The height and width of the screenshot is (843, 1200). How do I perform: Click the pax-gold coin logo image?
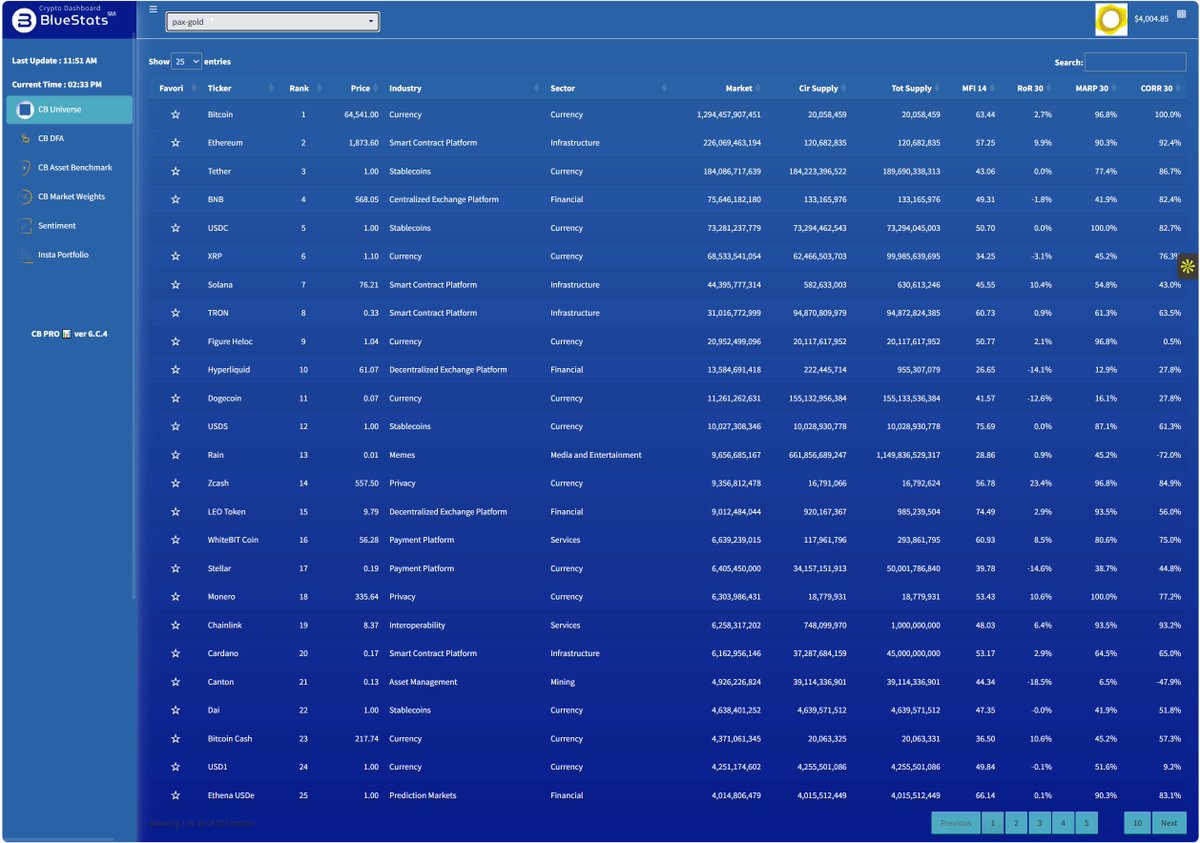pyautogui.click(x=1111, y=19)
